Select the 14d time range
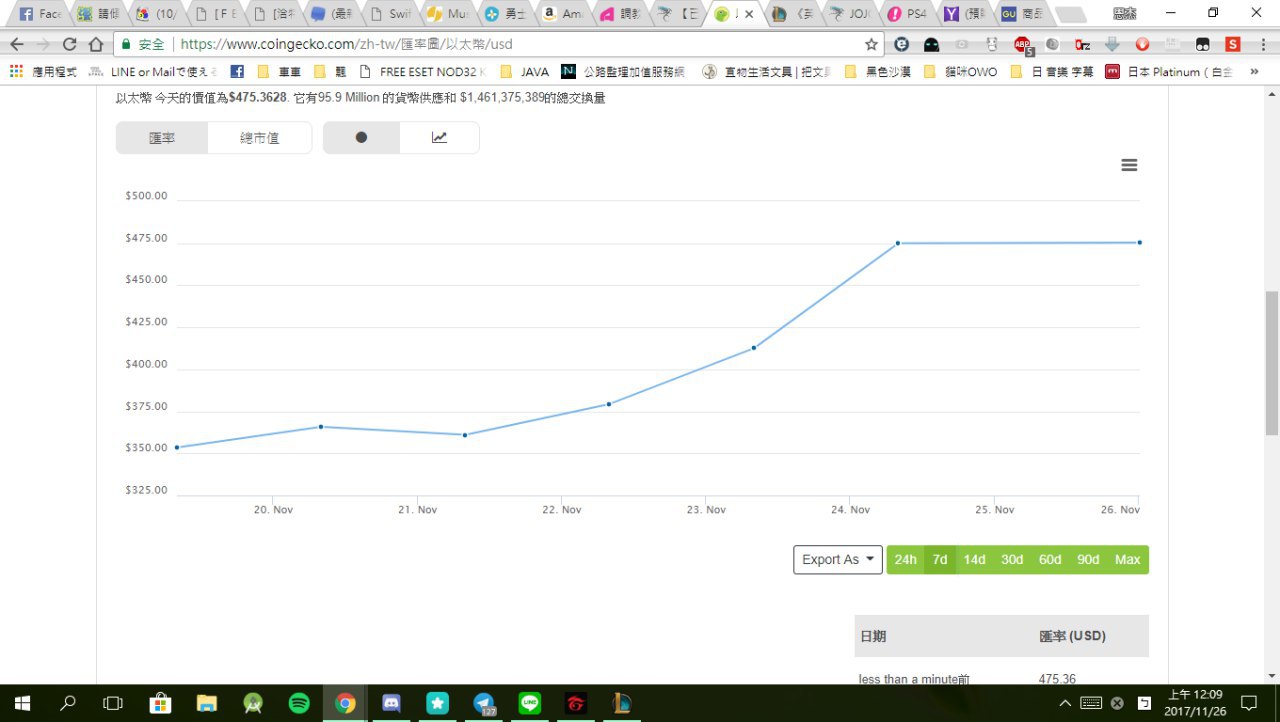The width and height of the screenshot is (1280, 722). pos(974,560)
